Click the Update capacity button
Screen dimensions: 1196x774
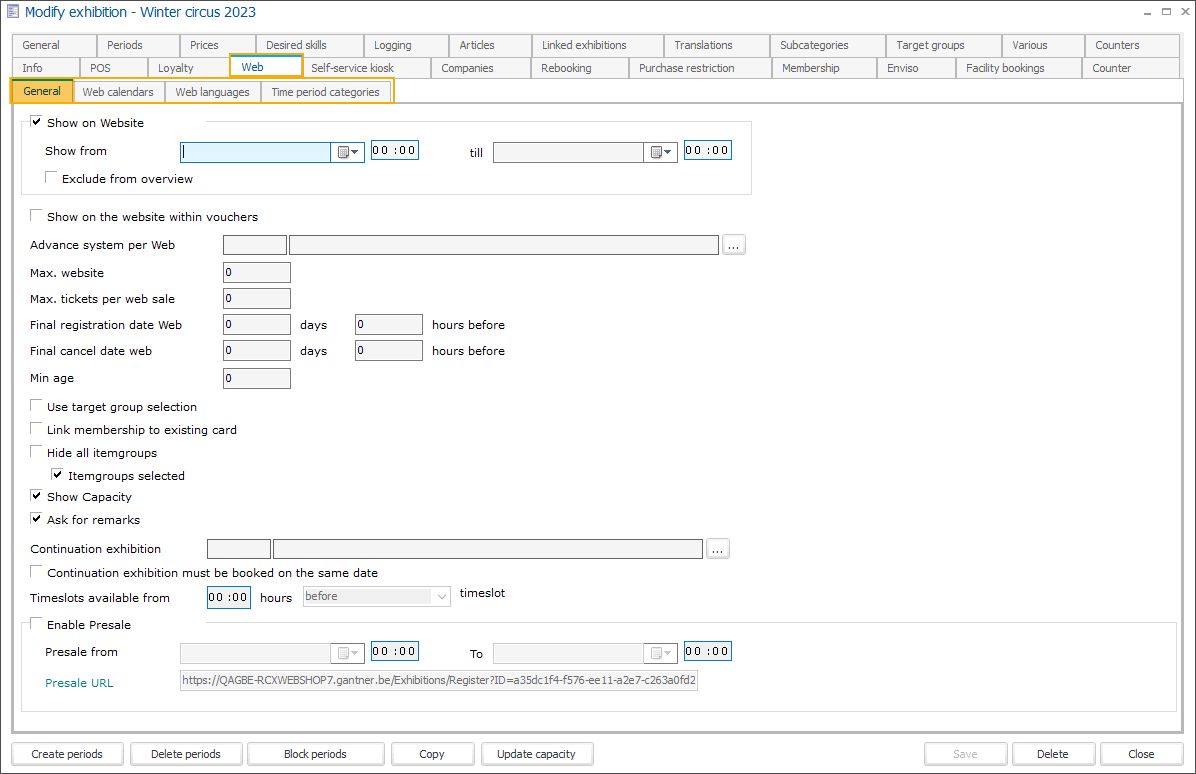click(536, 754)
